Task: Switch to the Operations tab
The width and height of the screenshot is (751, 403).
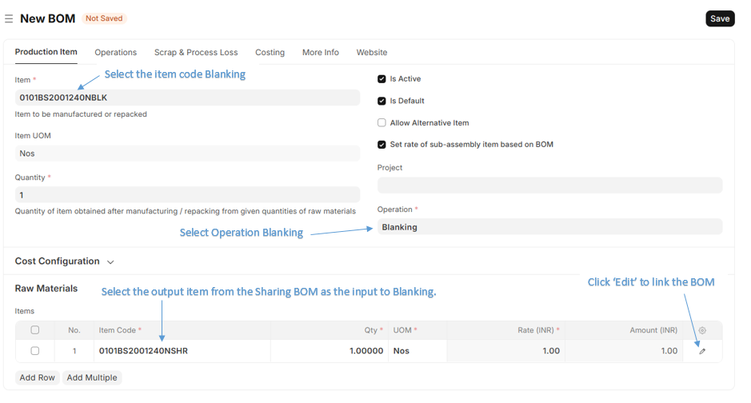Action: tap(115, 52)
